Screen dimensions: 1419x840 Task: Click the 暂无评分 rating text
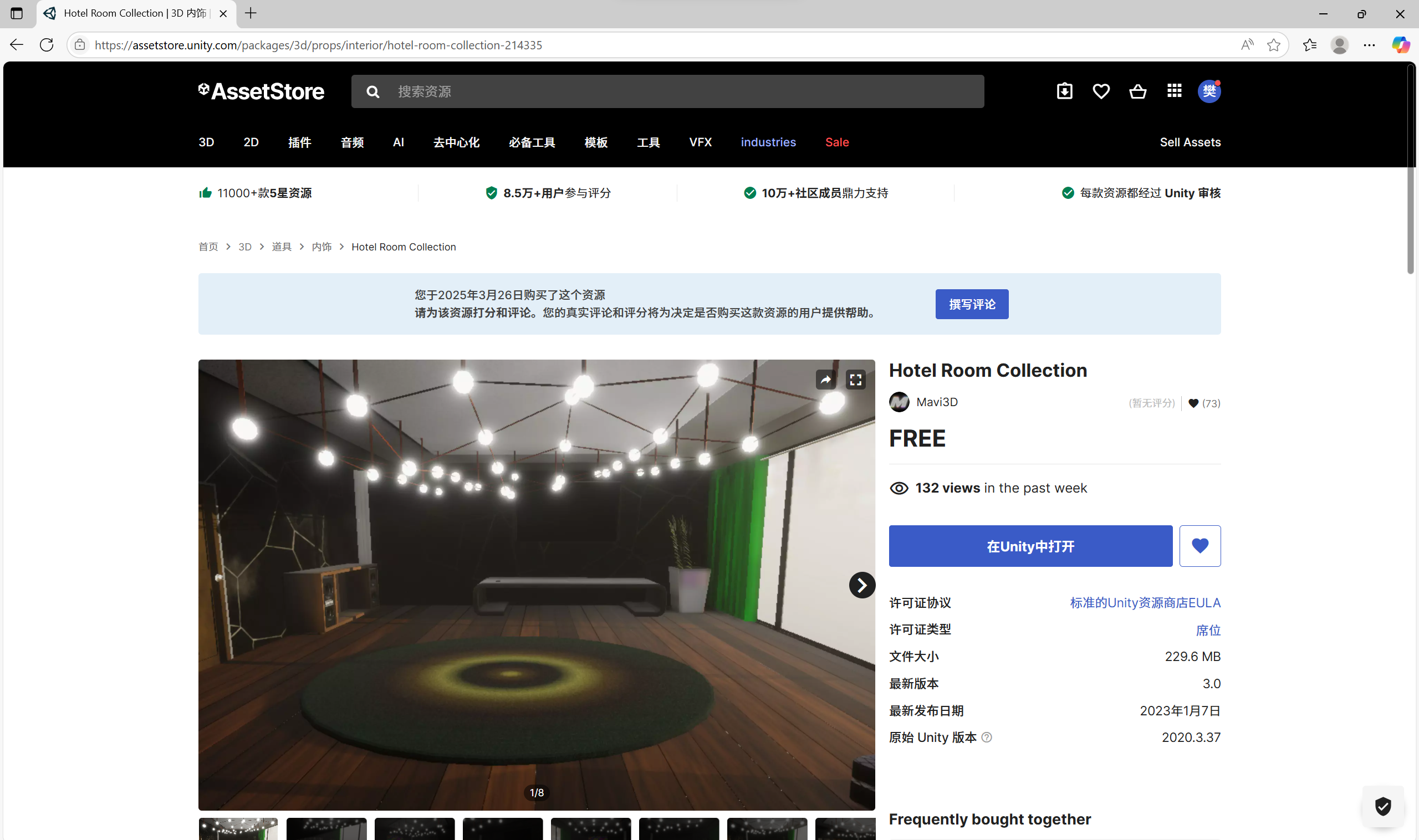tap(1151, 403)
